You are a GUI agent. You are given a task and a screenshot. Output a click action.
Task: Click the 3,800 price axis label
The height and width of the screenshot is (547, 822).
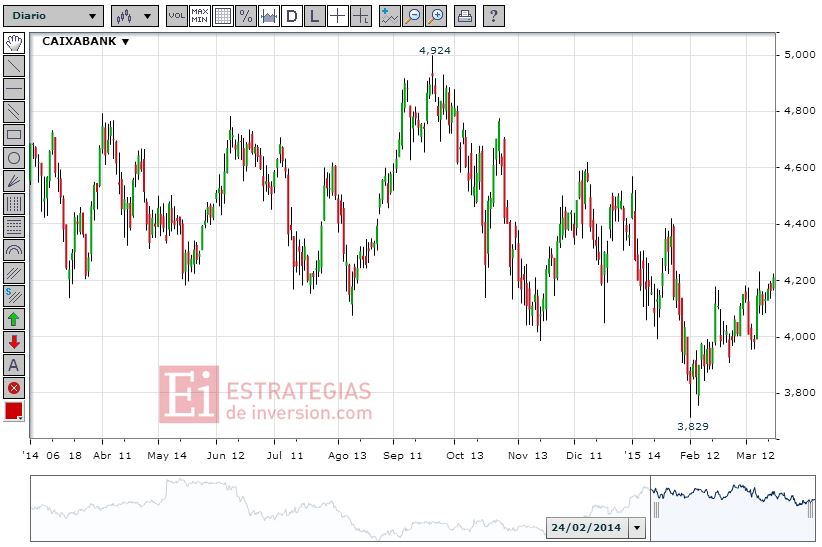[x=799, y=393]
